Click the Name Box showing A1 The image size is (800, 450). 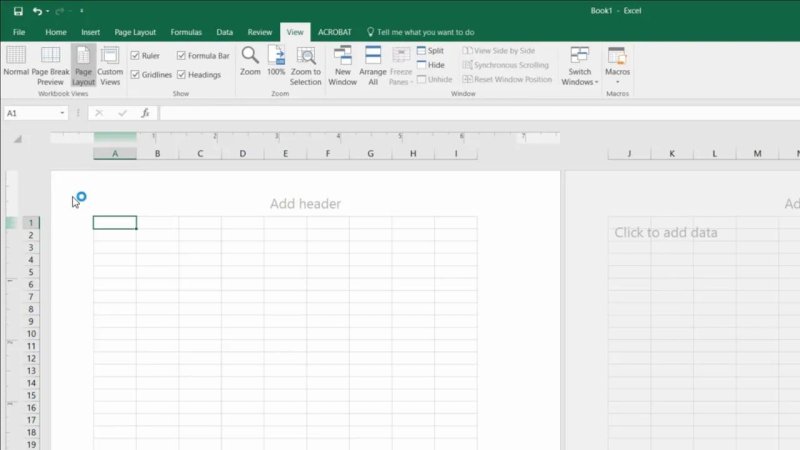[31, 113]
